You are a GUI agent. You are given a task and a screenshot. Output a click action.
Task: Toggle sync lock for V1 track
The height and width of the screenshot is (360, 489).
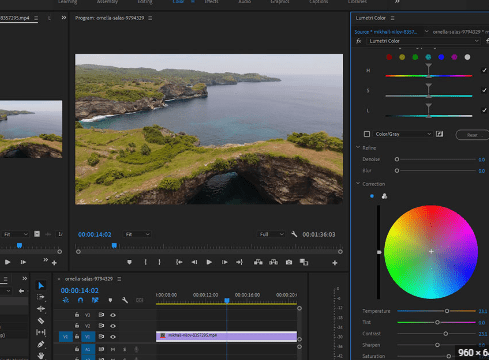click(101, 337)
